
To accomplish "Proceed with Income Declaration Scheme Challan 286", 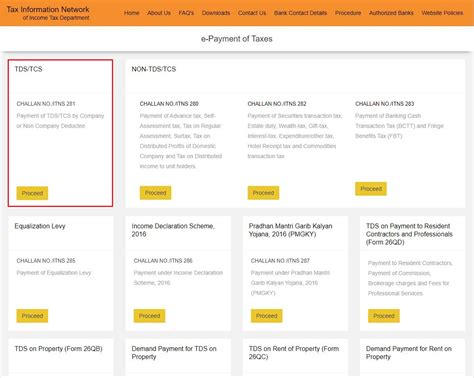I will [x=149, y=316].
